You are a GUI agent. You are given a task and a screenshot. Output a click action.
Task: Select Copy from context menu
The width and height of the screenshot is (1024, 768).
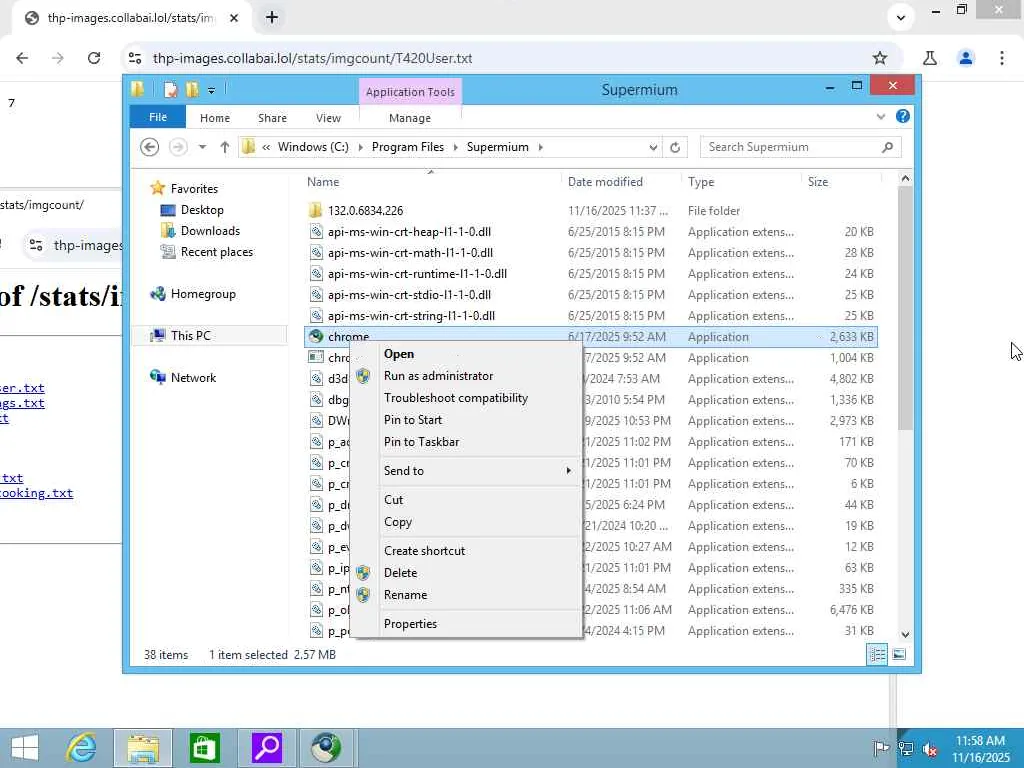tap(398, 522)
